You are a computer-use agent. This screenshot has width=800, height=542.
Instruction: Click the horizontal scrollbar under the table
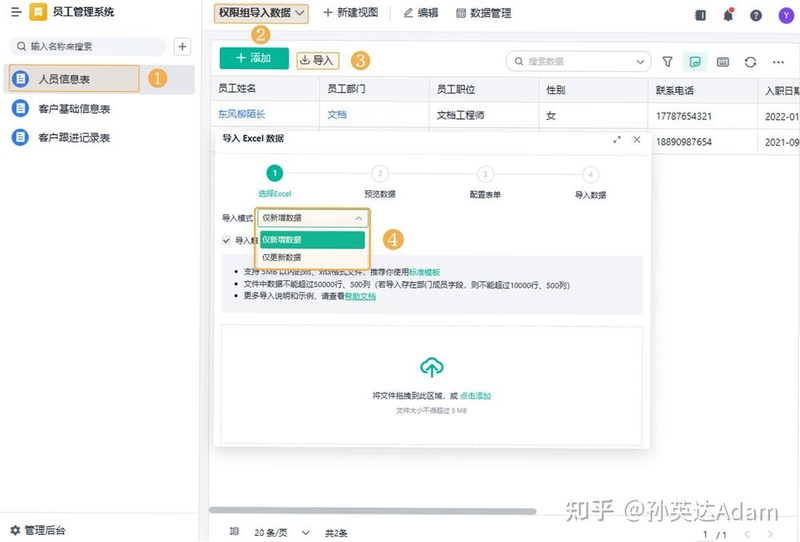[x=372, y=510]
